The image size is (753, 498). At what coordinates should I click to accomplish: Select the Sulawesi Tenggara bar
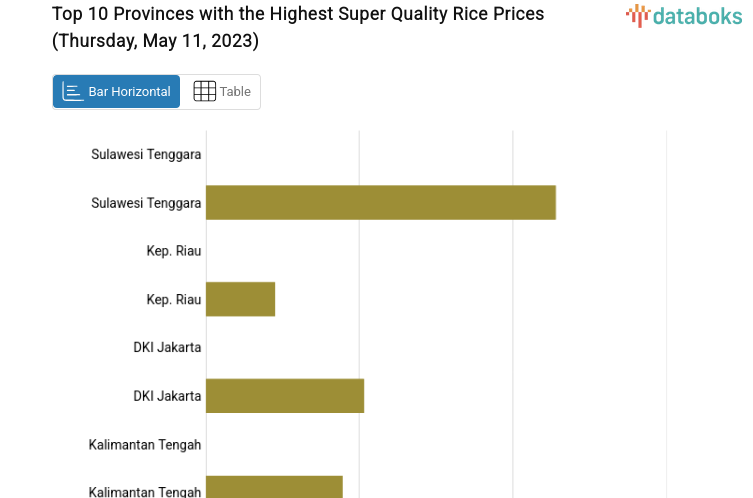(380, 202)
